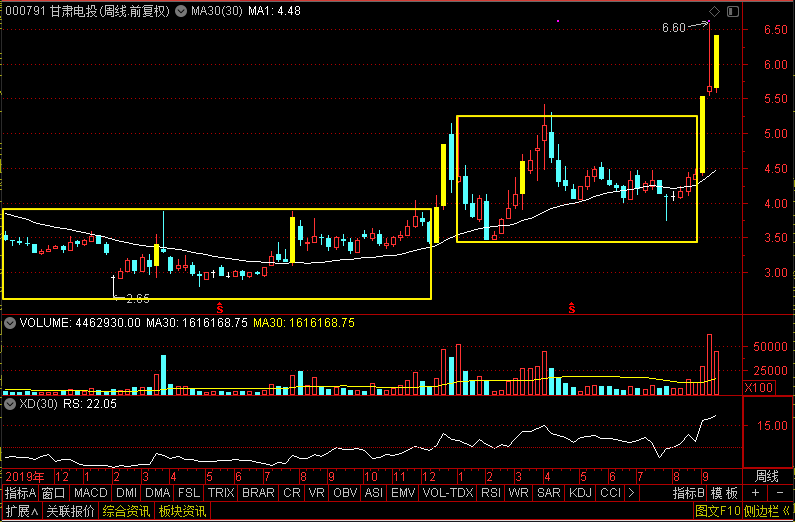Viewport: 795px width, 522px height.
Task: Click the red S marker near April 2020
Action: [572, 307]
